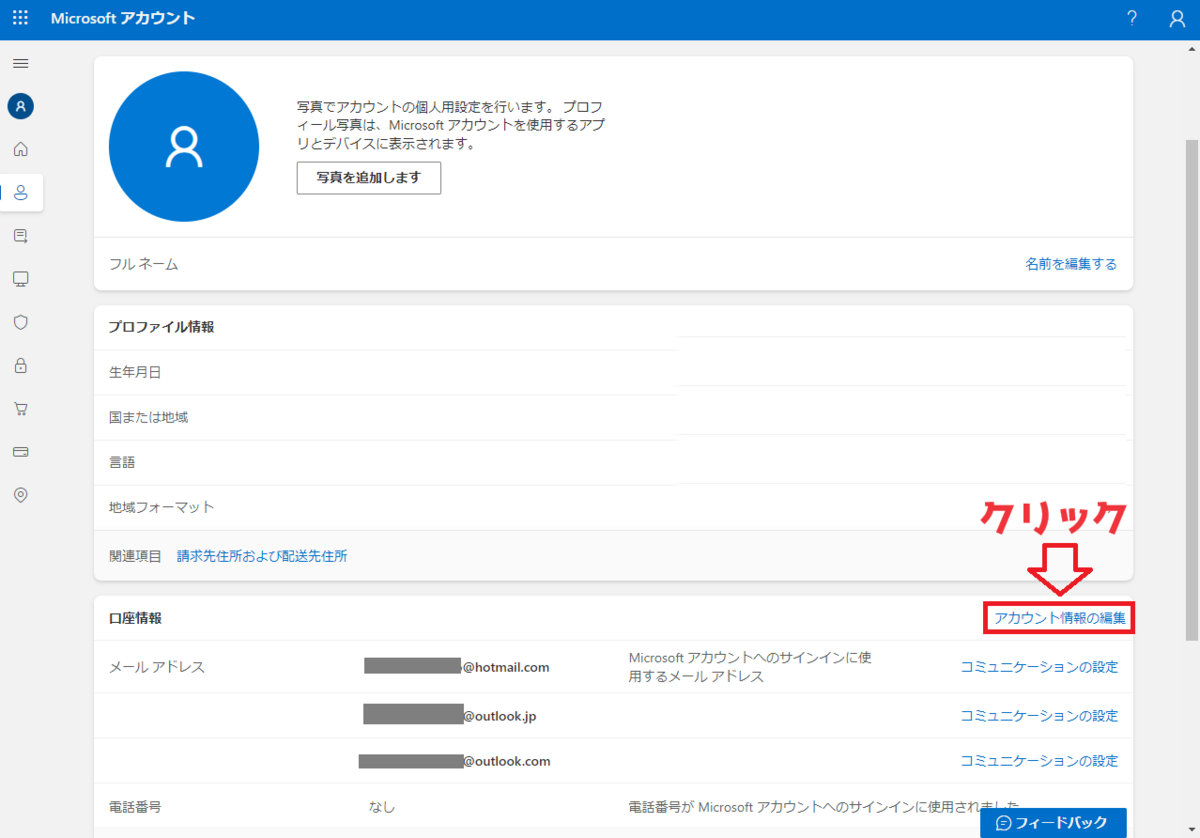Open the help question mark icon

(1132, 18)
